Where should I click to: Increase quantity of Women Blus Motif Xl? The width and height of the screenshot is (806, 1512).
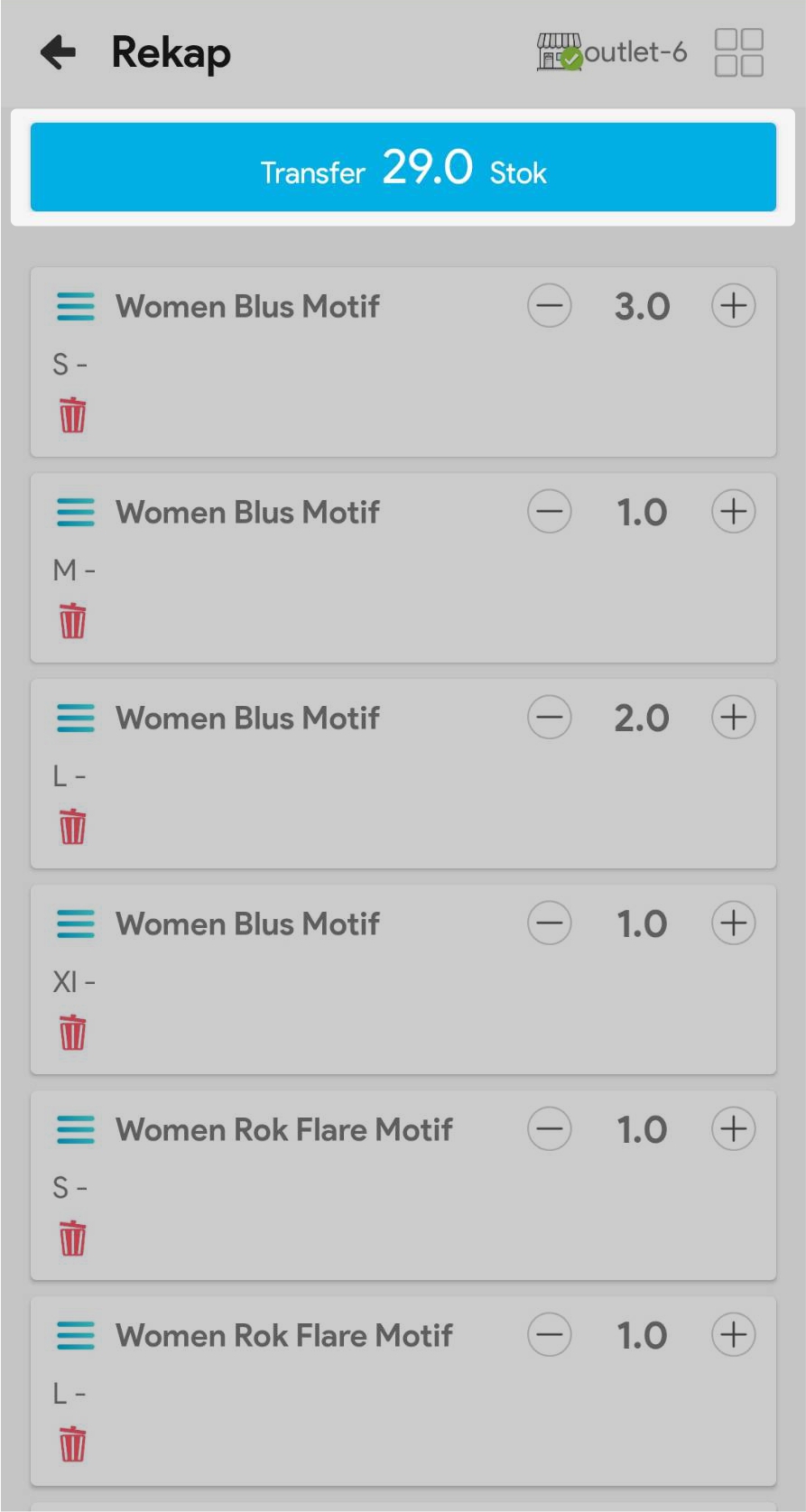pyautogui.click(x=733, y=923)
